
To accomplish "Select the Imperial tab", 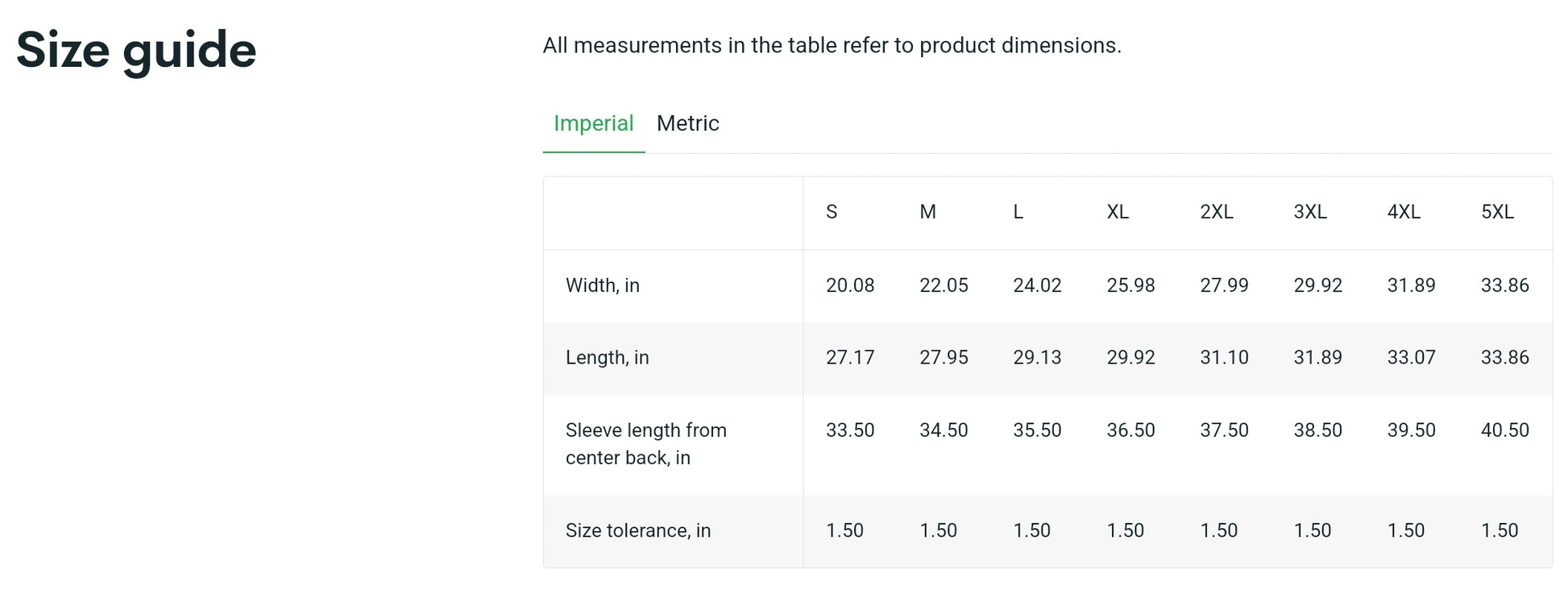I will click(x=594, y=123).
